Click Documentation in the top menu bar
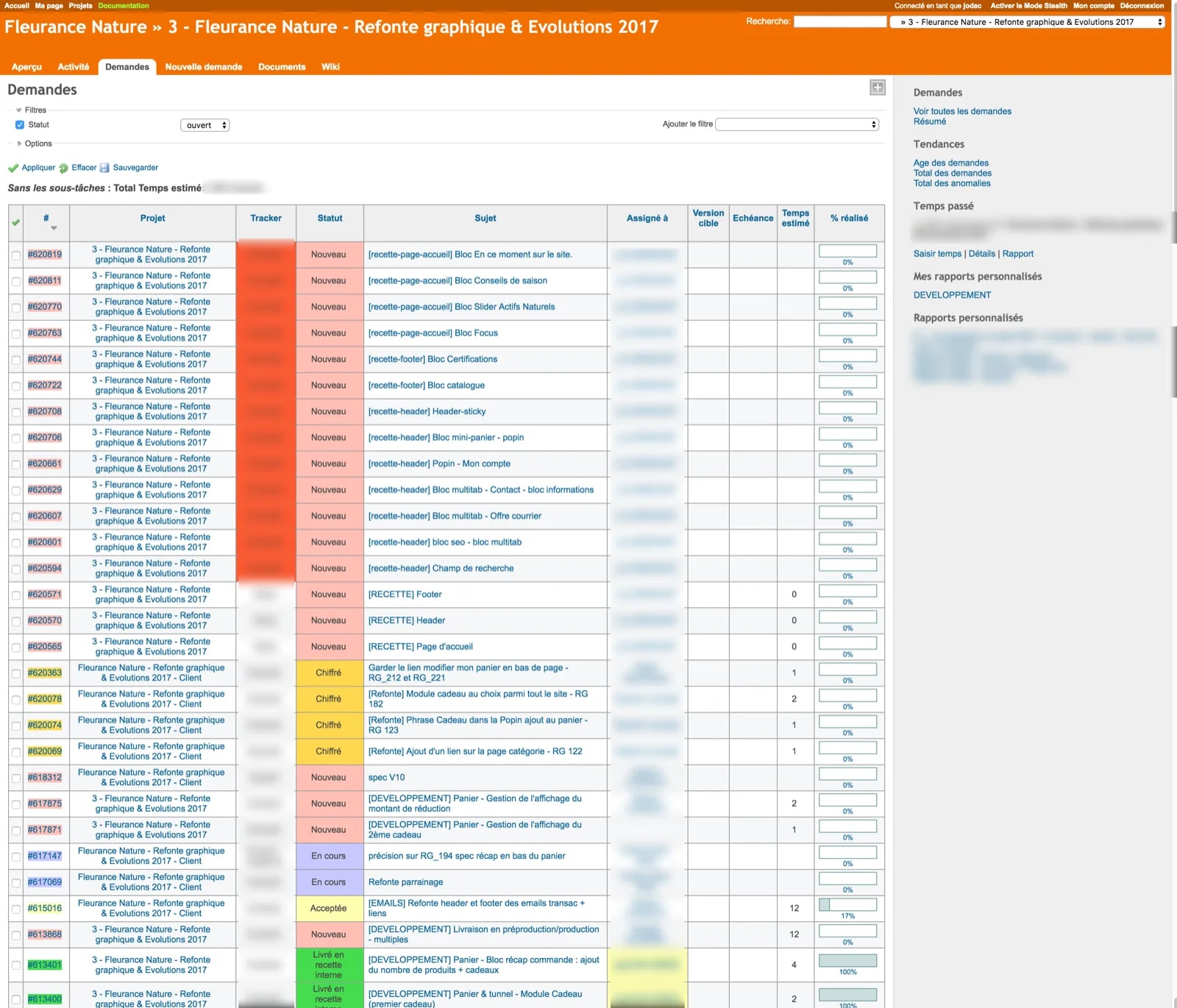Screen dimensions: 1177x1008 (124, 5)
